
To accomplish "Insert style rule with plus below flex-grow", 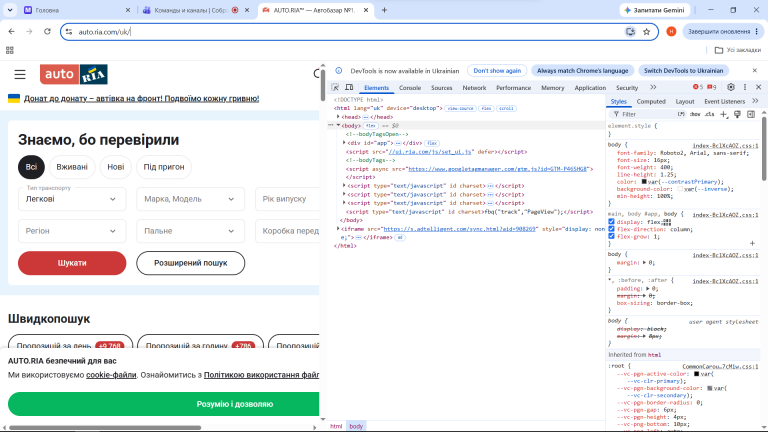I will [x=752, y=243].
